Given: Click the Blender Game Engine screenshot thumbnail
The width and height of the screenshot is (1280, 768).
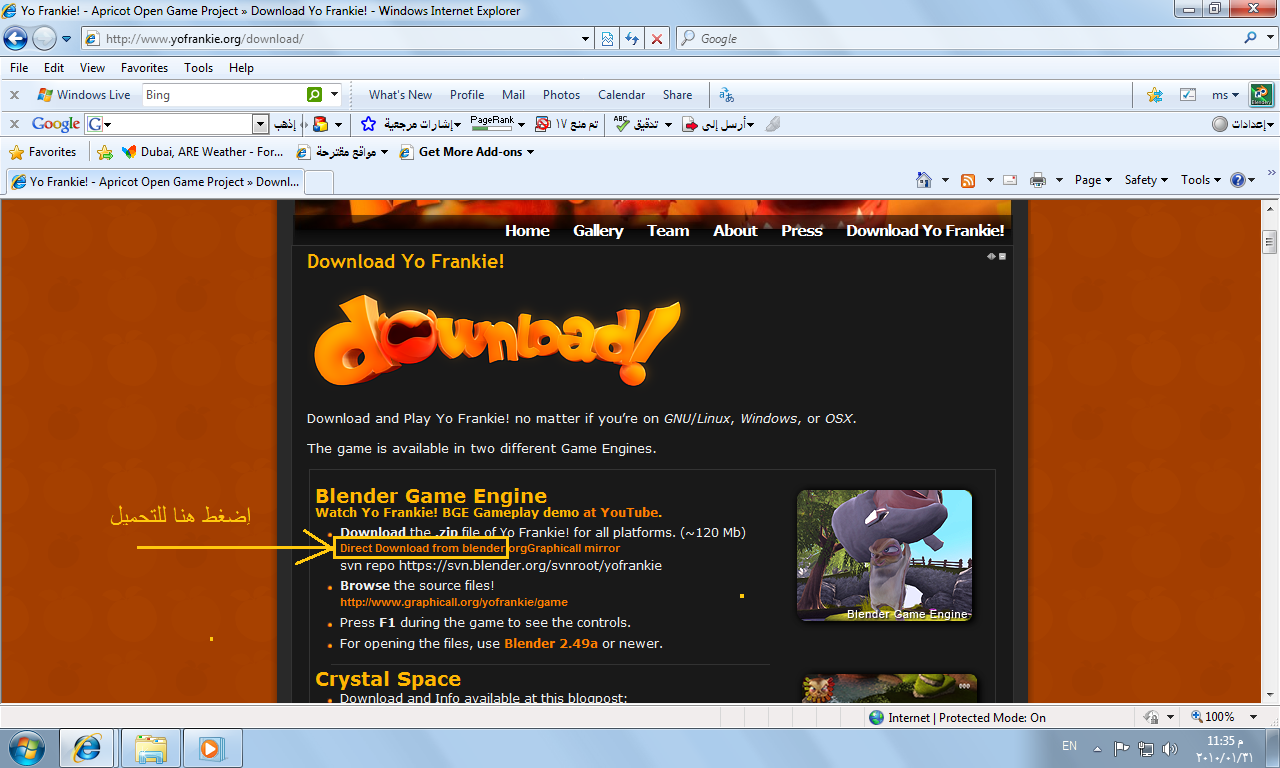Looking at the screenshot, I should point(884,555).
